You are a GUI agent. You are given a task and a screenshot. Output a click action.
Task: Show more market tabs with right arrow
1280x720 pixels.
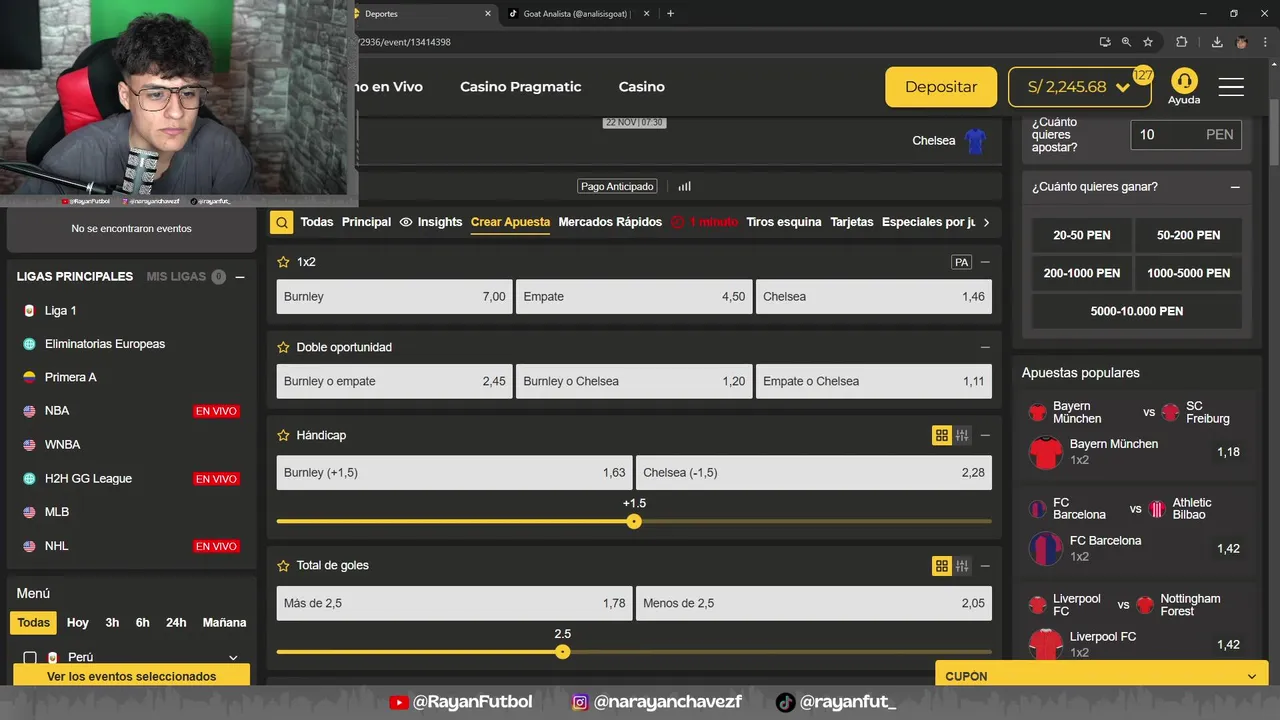986,222
